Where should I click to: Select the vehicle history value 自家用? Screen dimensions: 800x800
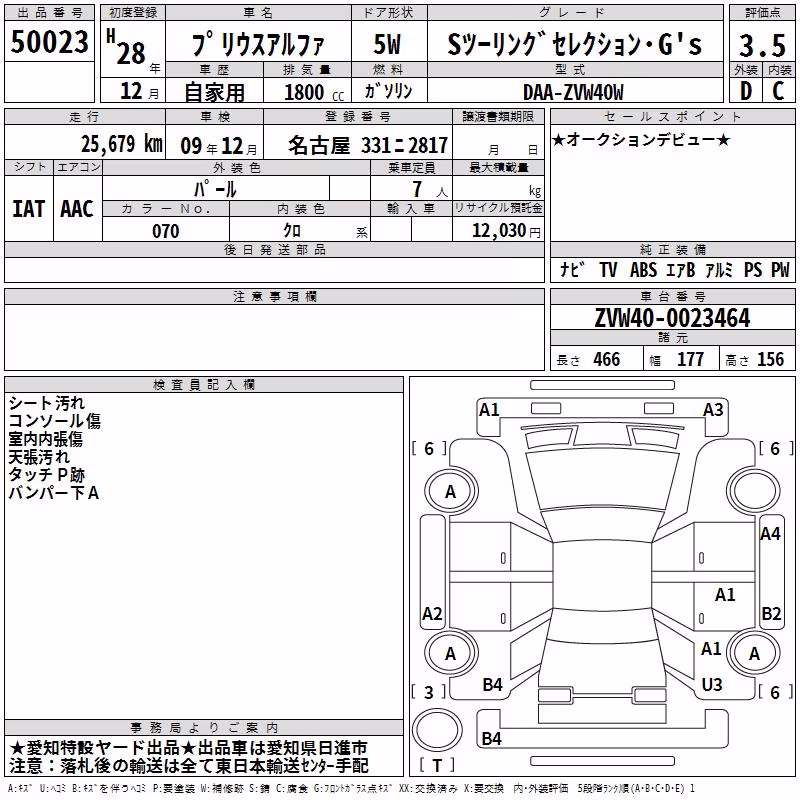pos(214,92)
